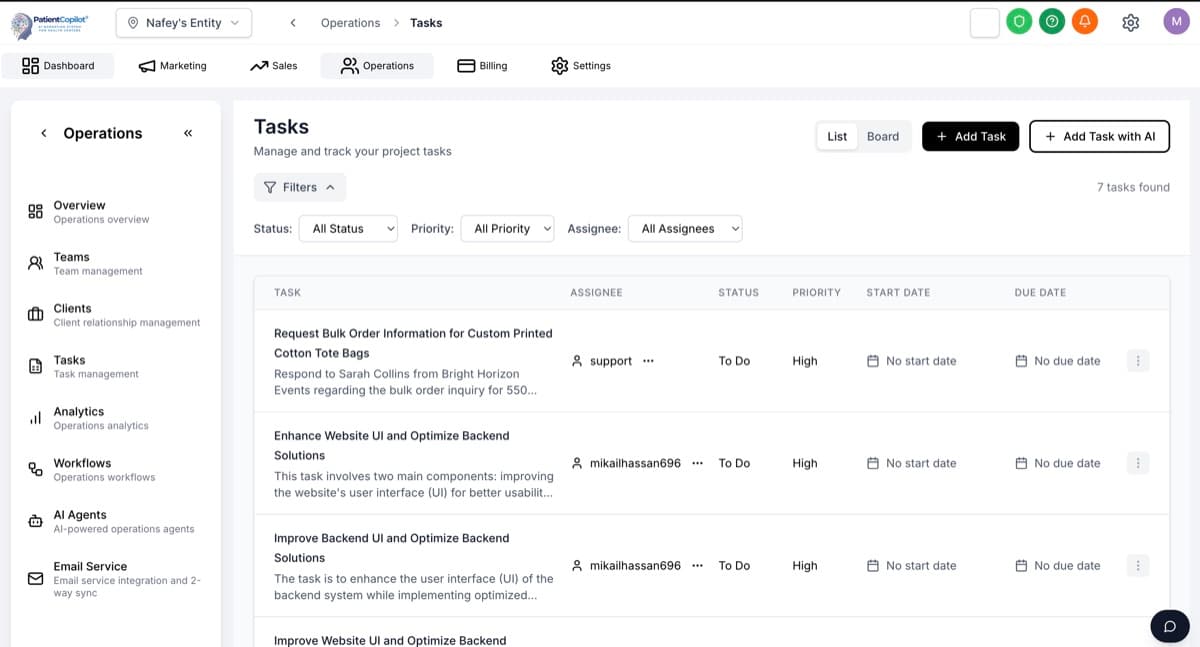This screenshot has height=647, width=1200.
Task: Open Enhance Website UI and Optimize task
Action: click(x=392, y=445)
